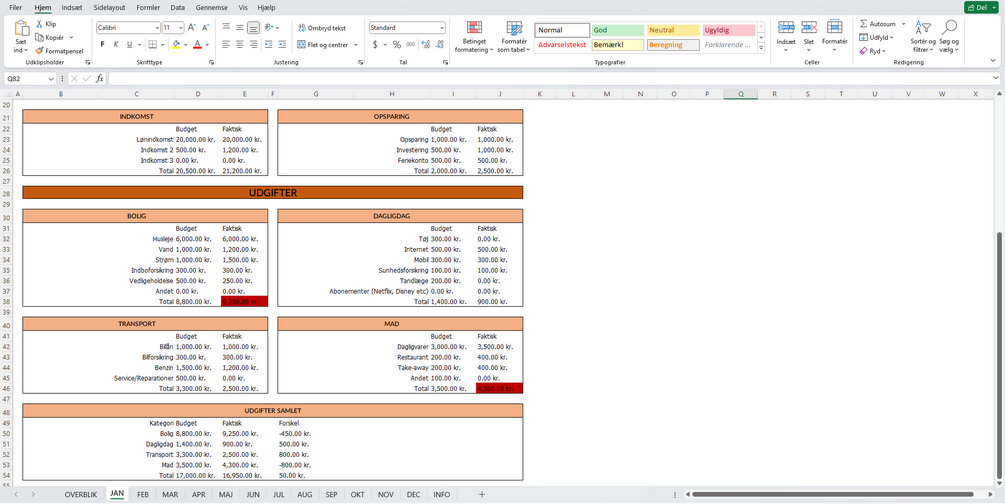Toggle italic (K) formatting
Viewport: 1005px width, 504px height.
click(x=116, y=44)
